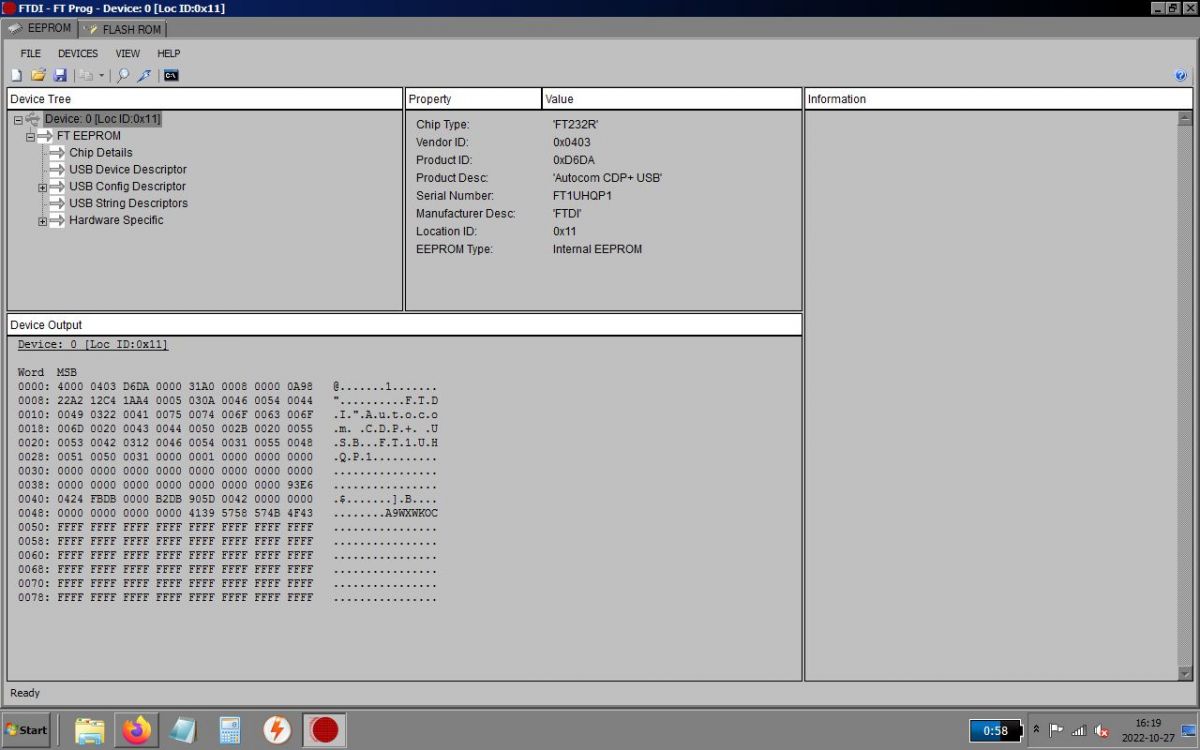Viewport: 1200px width, 750px height.
Task: Click the hex dump row 0000:
Action: (227, 387)
